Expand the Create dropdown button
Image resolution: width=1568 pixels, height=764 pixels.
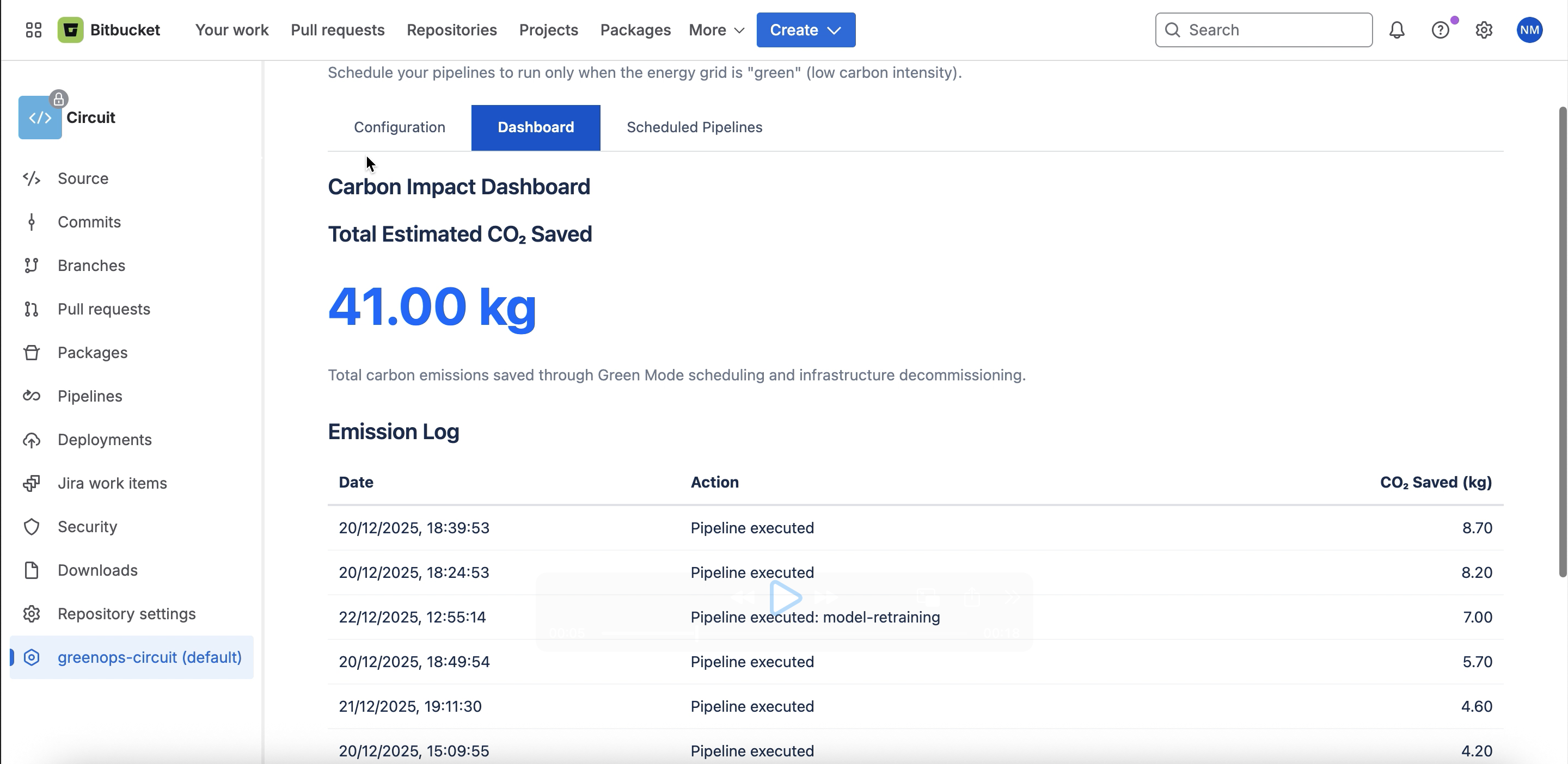coord(805,30)
